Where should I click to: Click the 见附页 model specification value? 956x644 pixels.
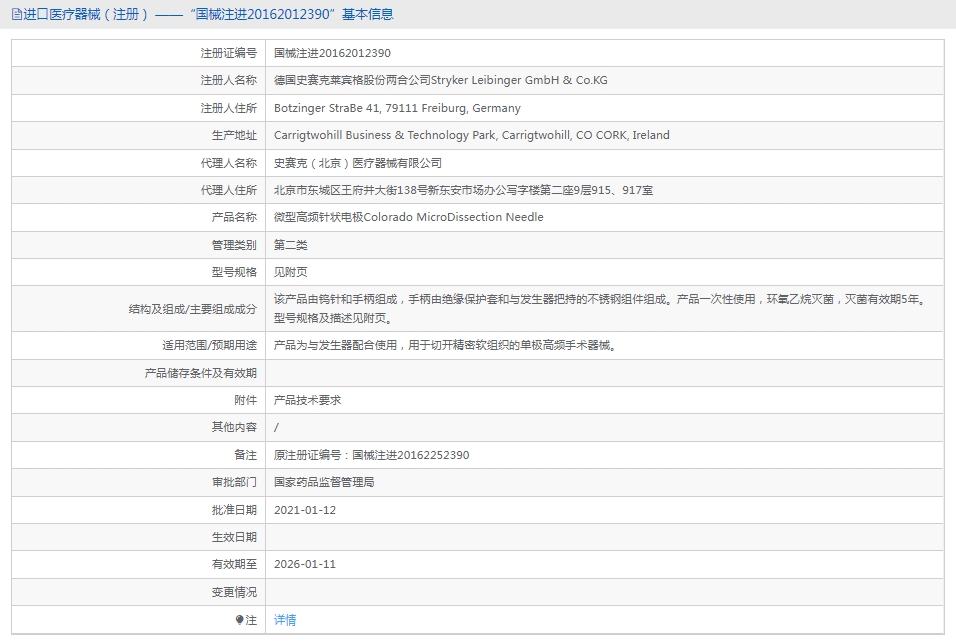point(290,272)
